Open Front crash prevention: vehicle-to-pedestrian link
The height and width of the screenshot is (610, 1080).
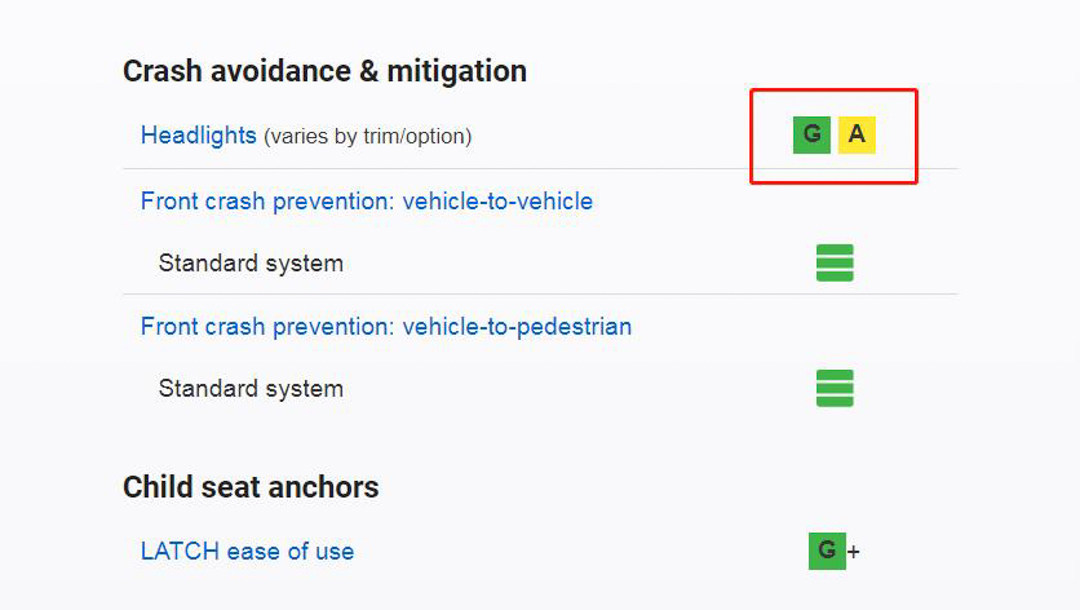click(x=386, y=326)
